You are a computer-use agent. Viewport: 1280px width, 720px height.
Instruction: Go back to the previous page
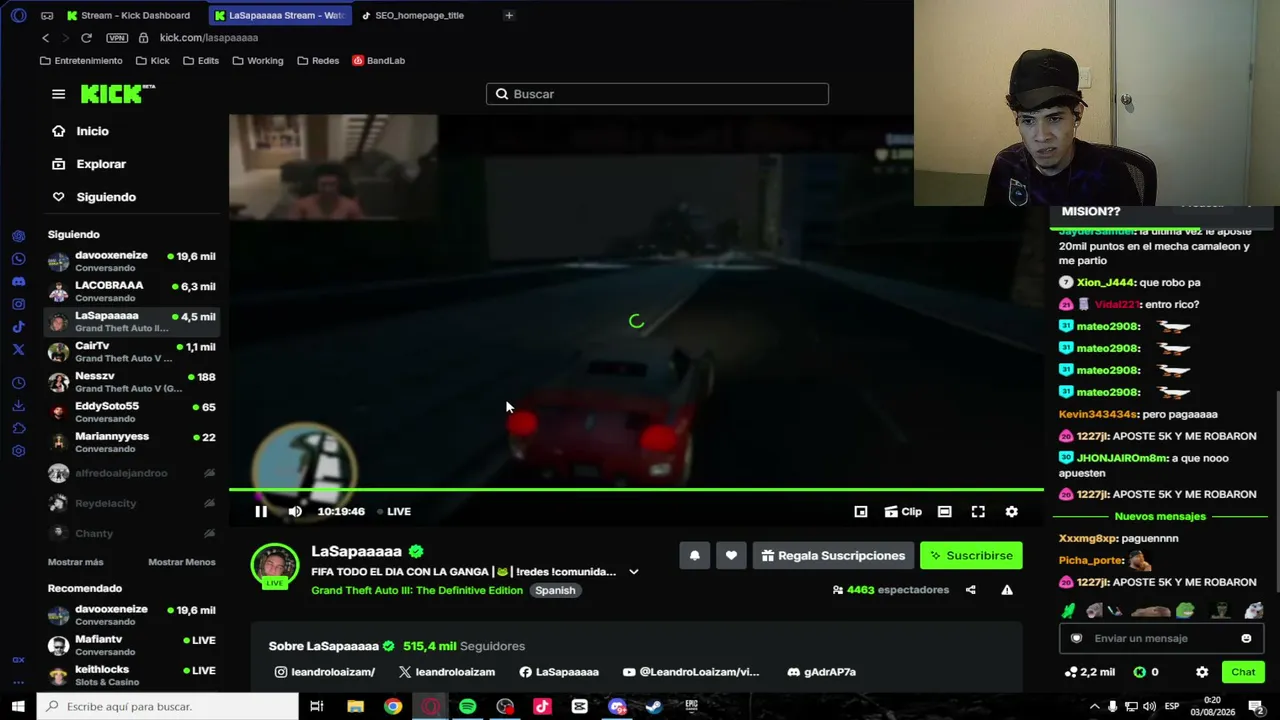pos(45,38)
